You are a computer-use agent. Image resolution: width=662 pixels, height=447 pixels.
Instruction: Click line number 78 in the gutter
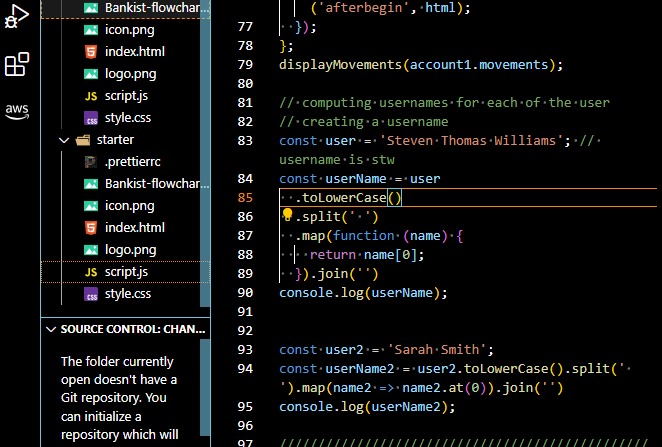pyautogui.click(x=245, y=46)
